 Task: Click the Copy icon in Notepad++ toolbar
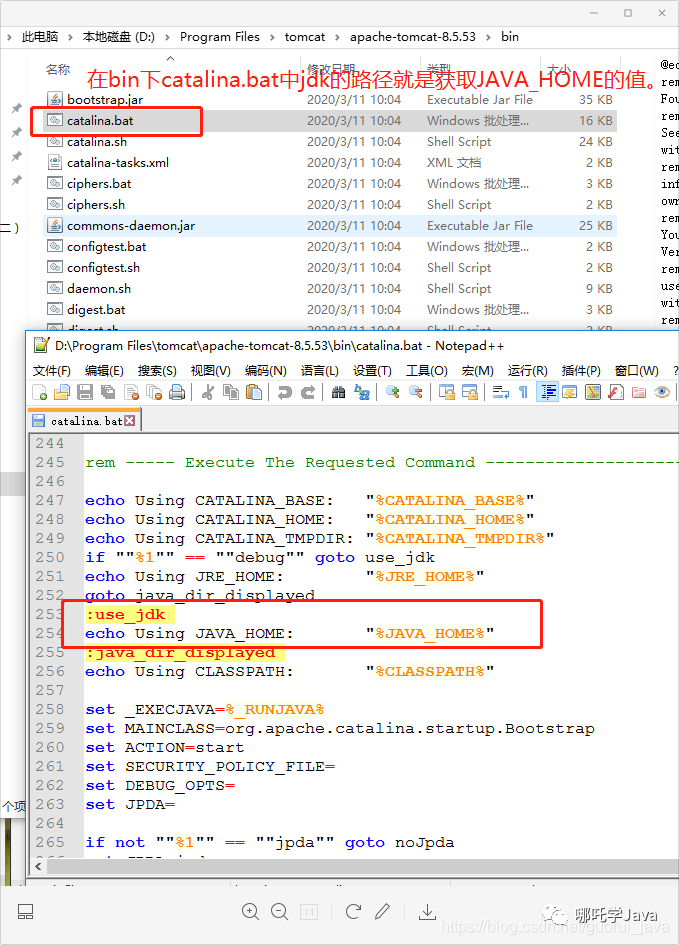click(231, 392)
